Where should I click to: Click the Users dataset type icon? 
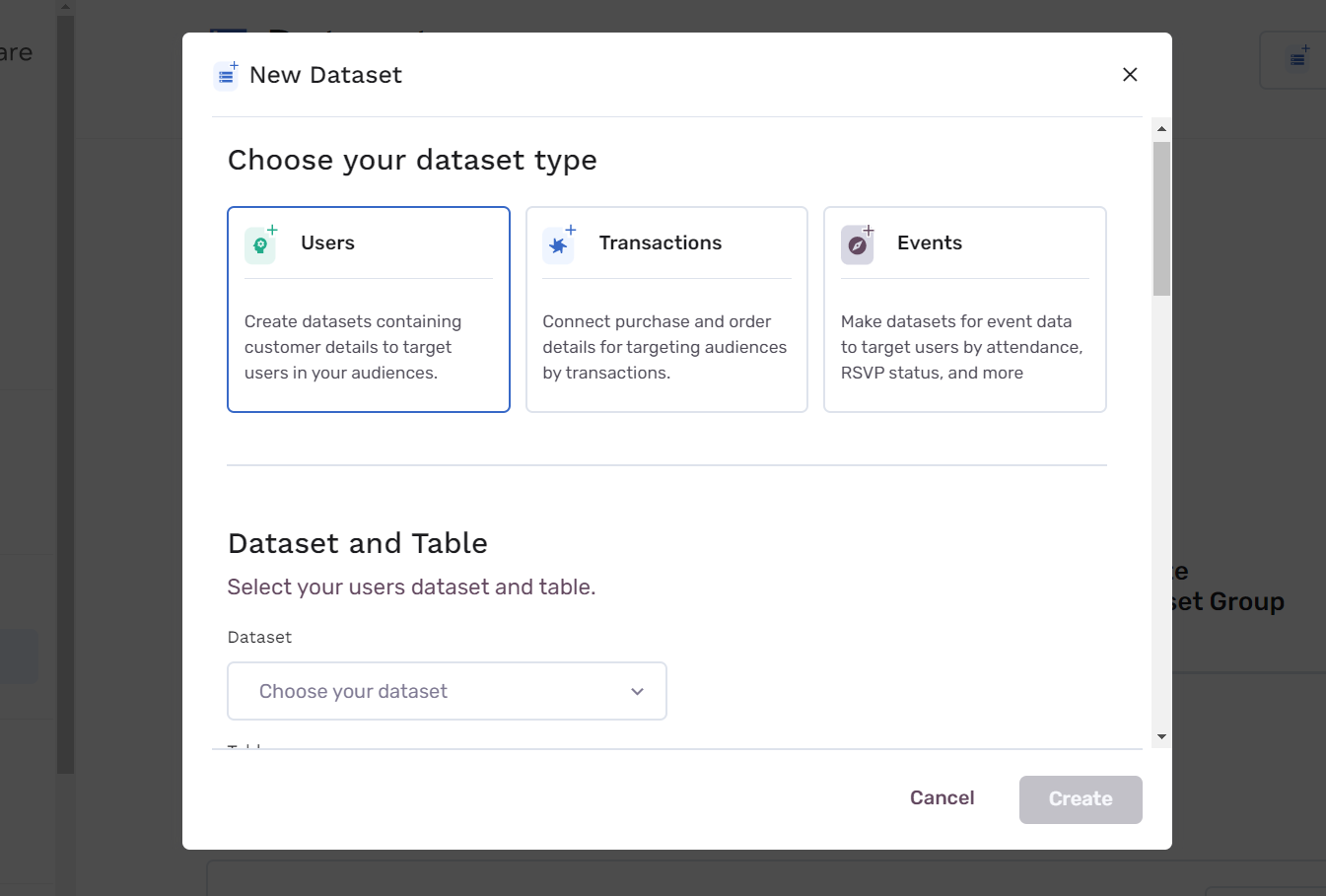pos(261,244)
